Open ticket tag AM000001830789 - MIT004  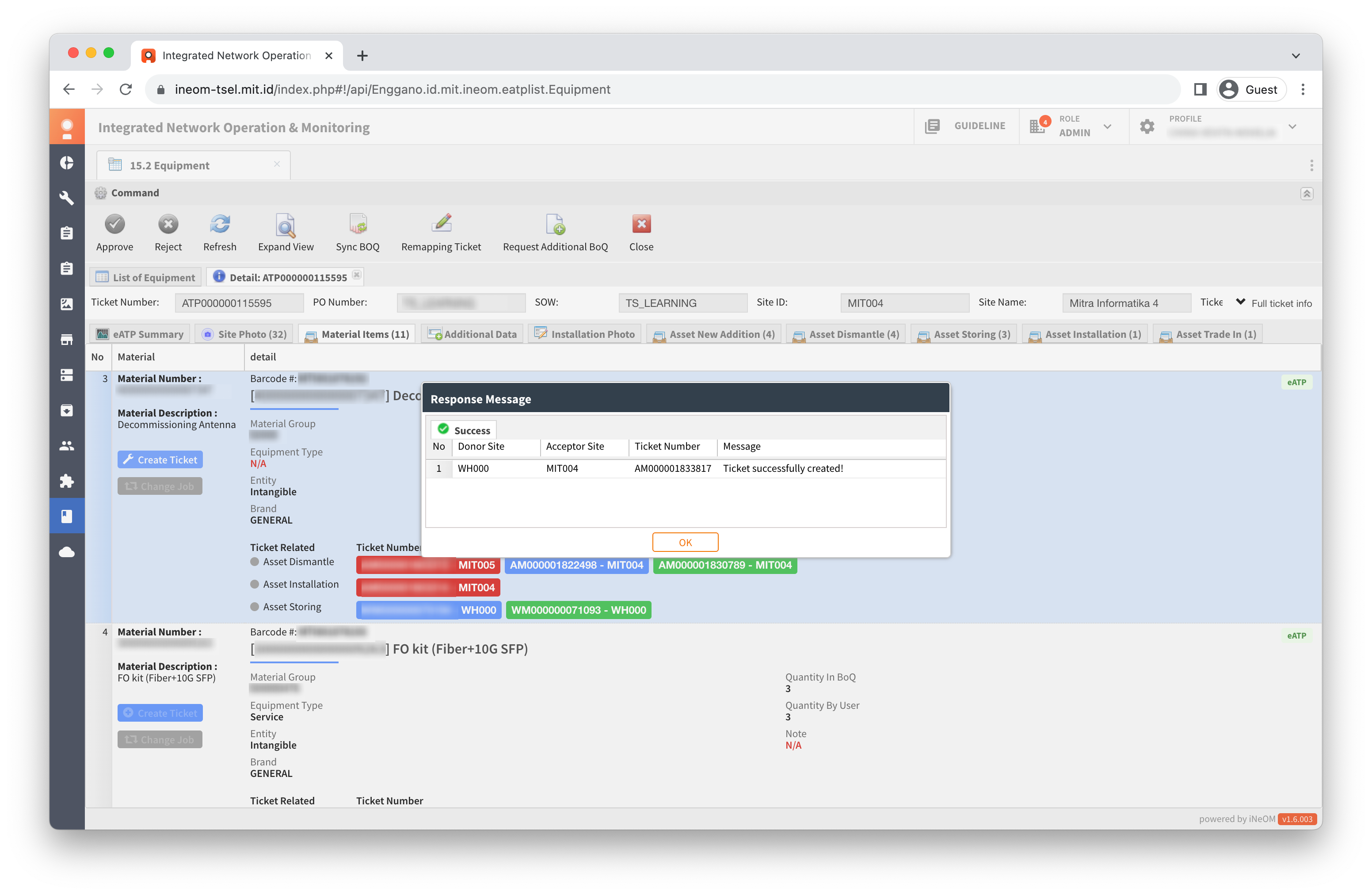pos(724,566)
